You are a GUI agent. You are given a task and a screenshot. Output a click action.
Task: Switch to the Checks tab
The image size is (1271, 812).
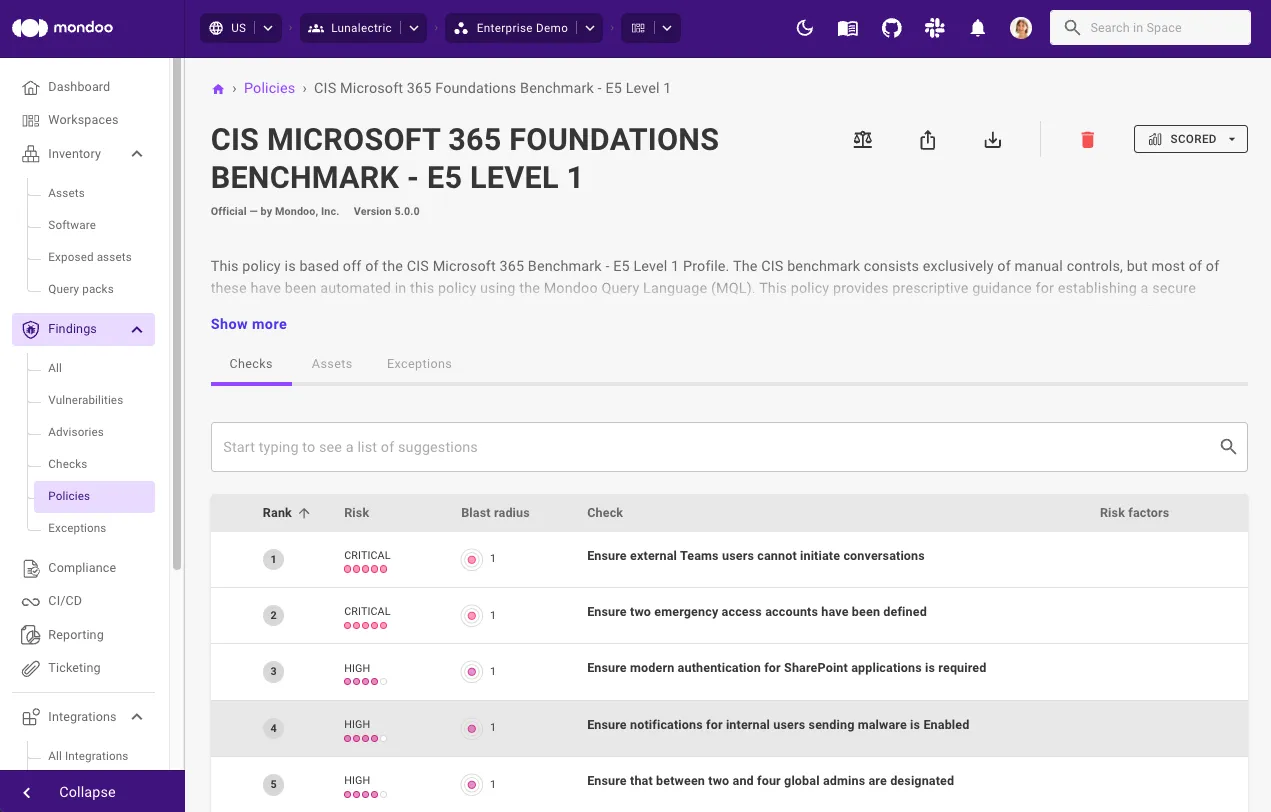251,364
